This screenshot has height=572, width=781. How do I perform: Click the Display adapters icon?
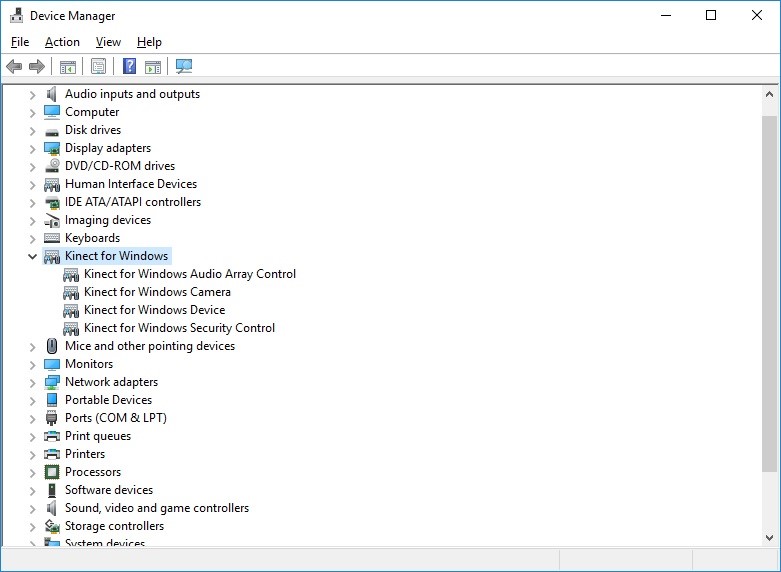point(52,148)
